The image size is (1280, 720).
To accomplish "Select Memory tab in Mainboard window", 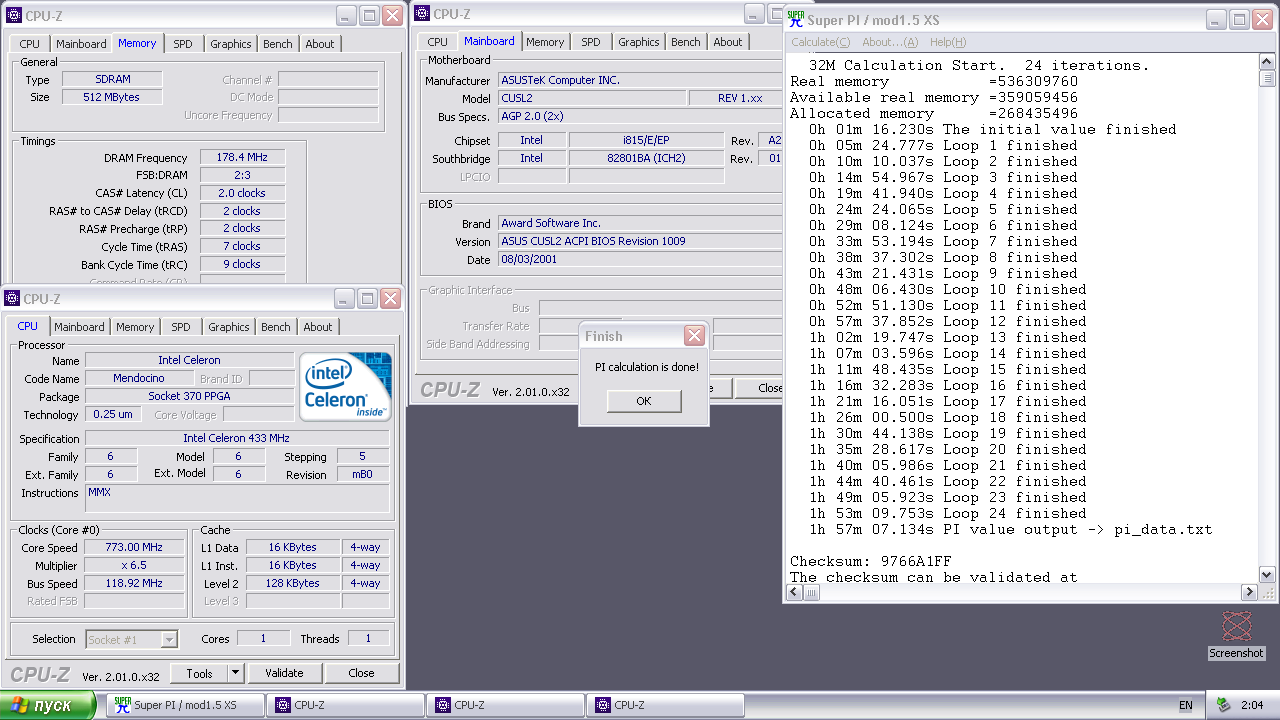I will (x=545, y=42).
